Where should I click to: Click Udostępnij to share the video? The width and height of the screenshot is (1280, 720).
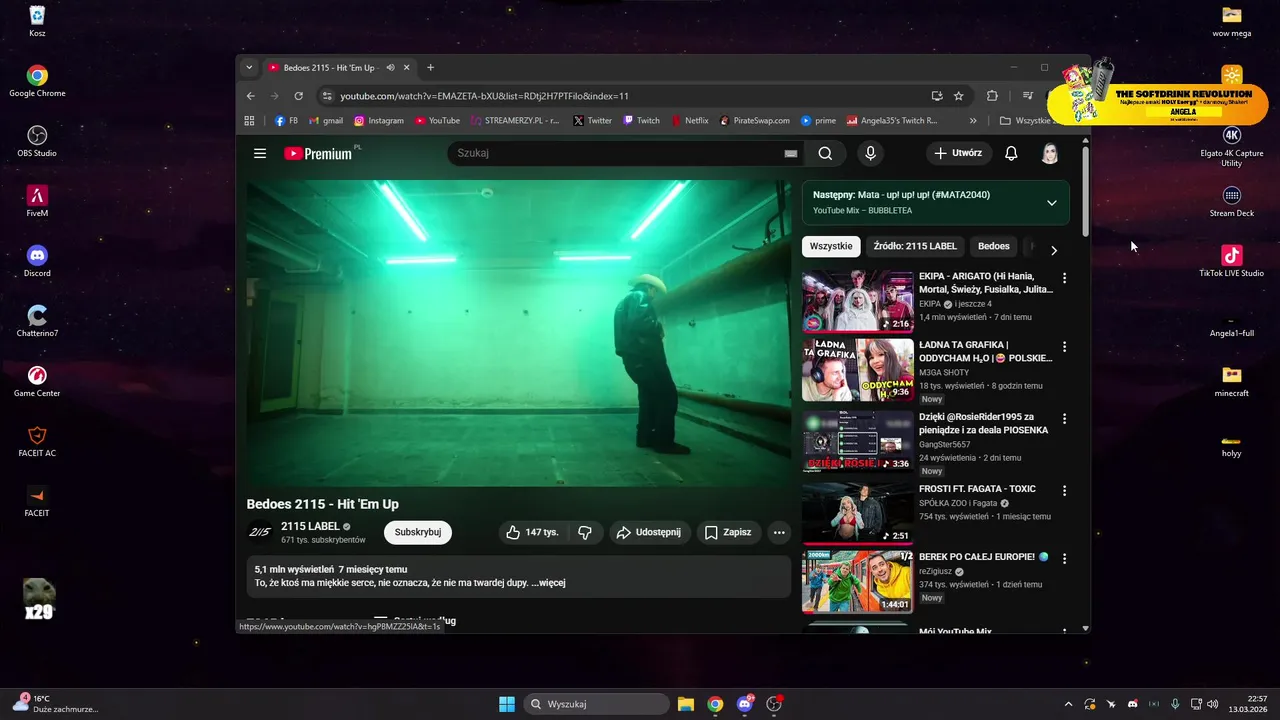click(x=648, y=532)
